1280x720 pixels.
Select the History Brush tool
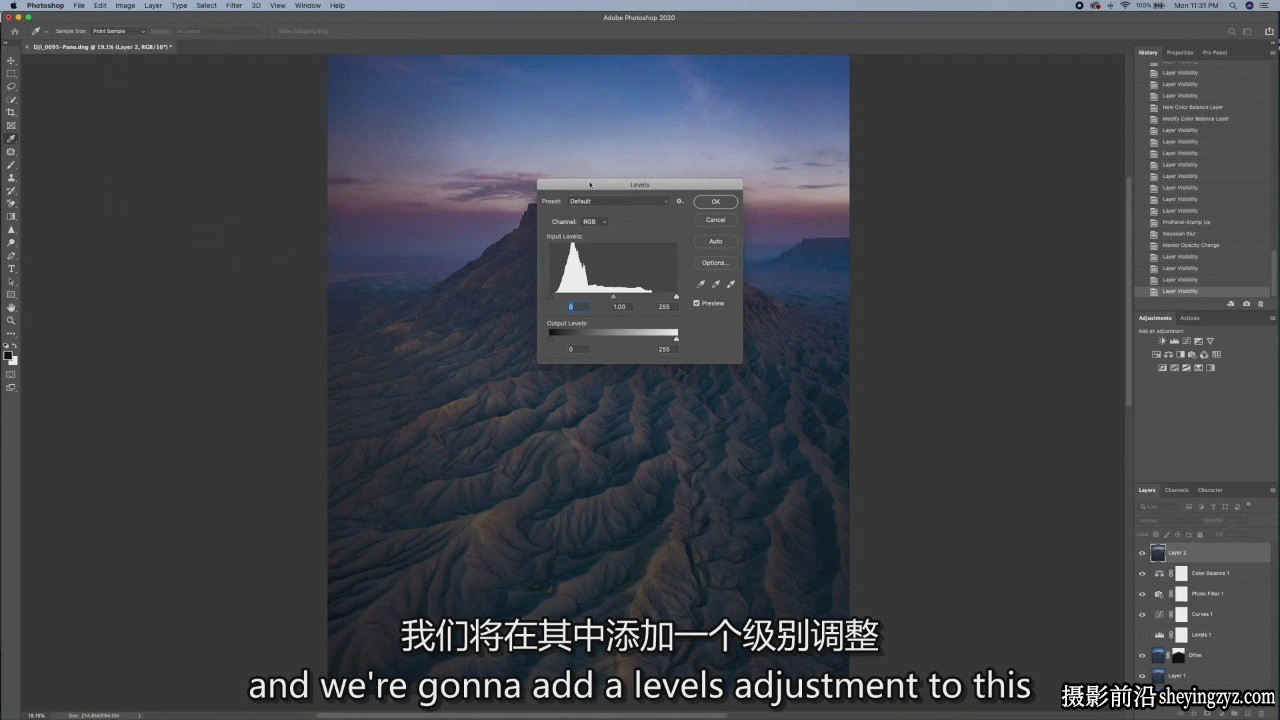coord(11,191)
